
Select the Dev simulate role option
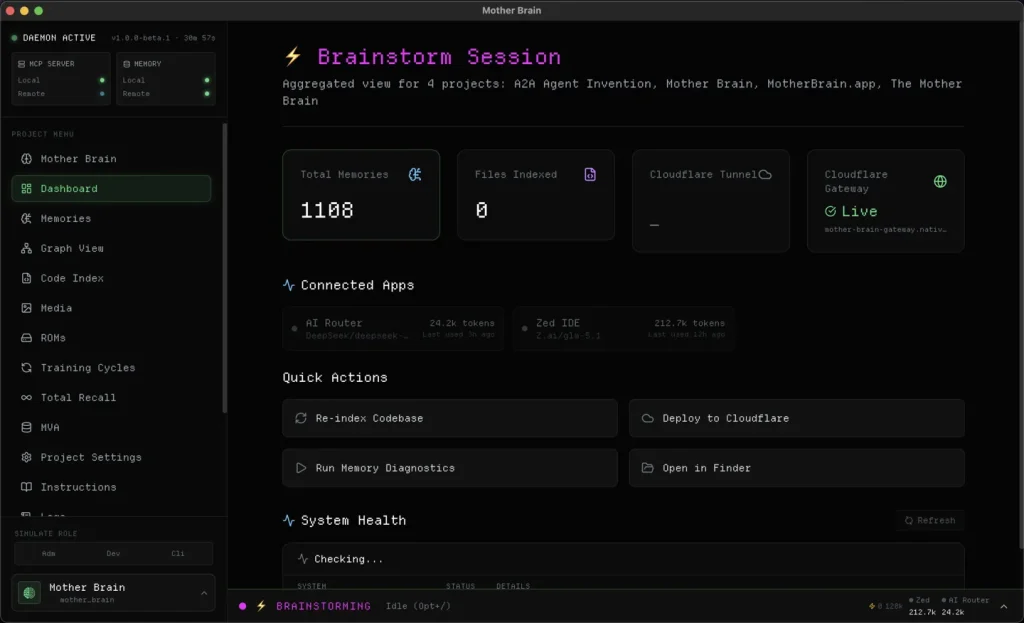[113, 553]
